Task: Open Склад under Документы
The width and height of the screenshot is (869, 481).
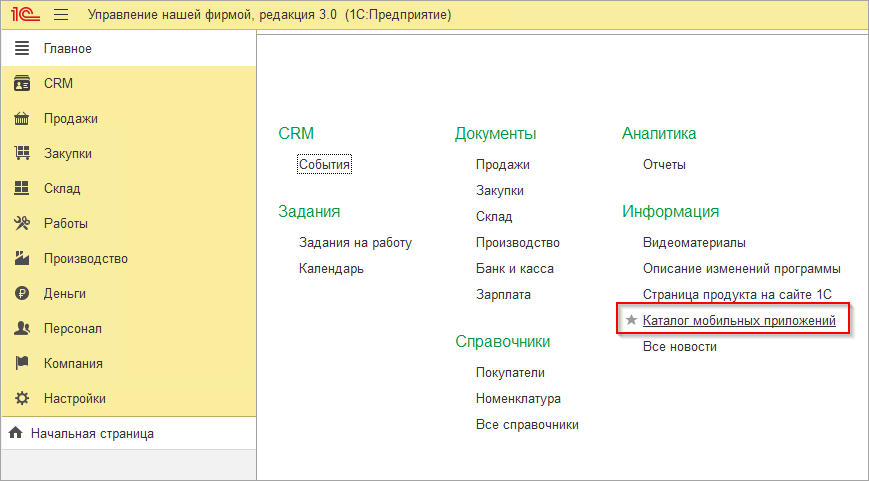Action: point(494,217)
